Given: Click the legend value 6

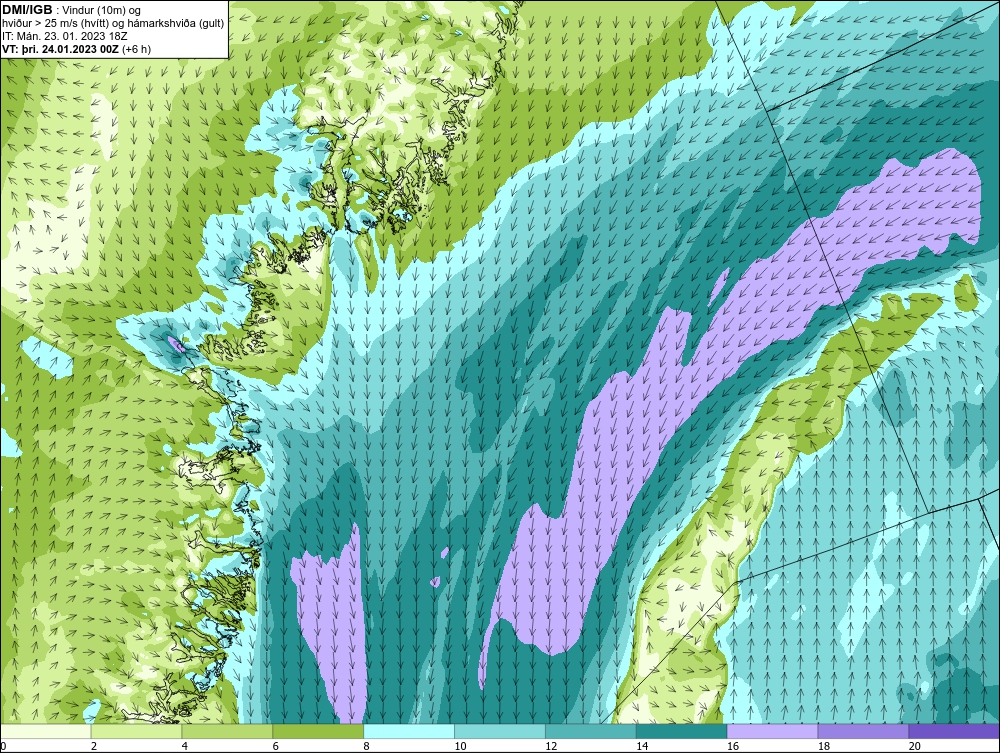Looking at the screenshot, I should click(276, 746).
